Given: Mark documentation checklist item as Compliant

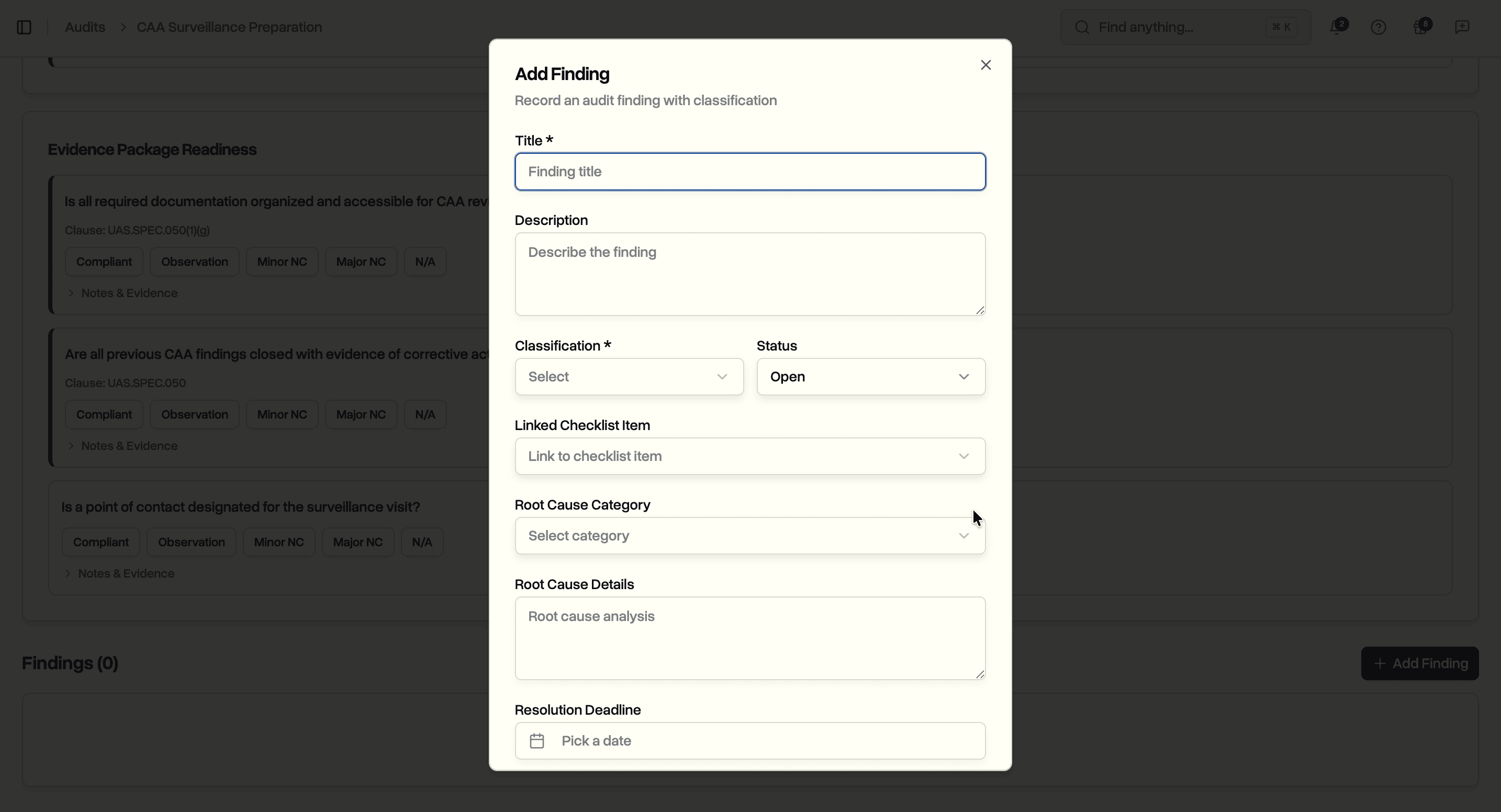Looking at the screenshot, I should [x=104, y=261].
